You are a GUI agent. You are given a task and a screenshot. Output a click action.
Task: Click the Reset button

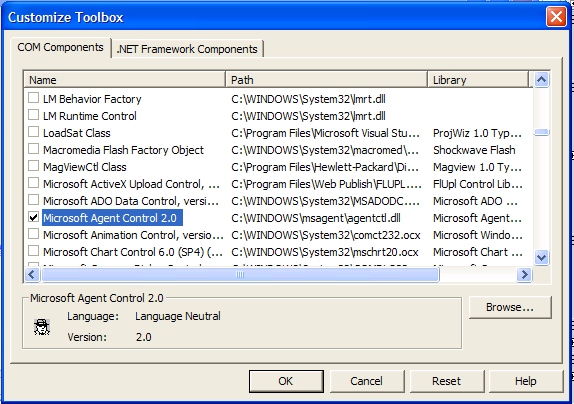pyautogui.click(x=447, y=381)
